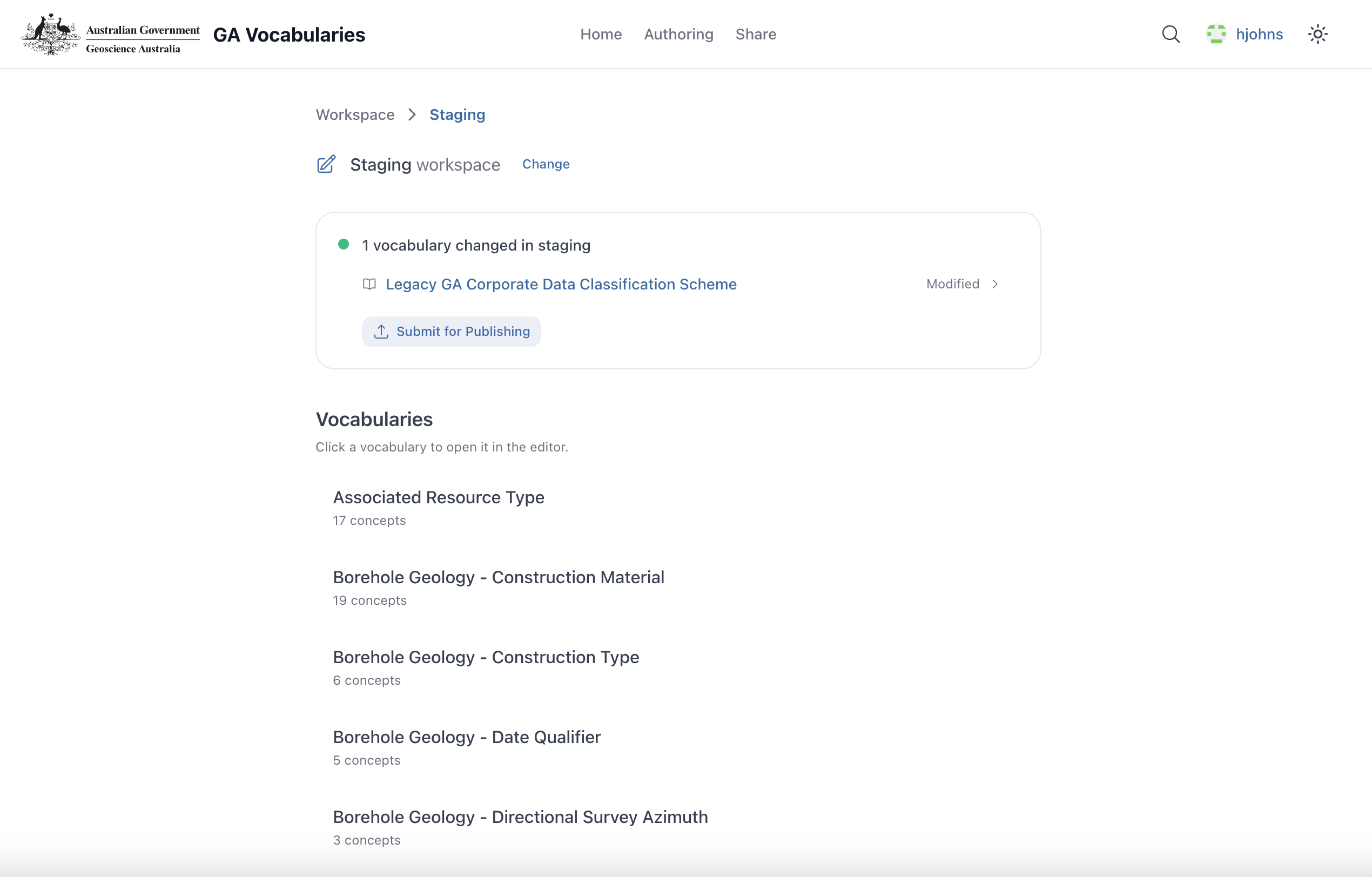The width and height of the screenshot is (1372, 877).
Task: Open Borehole Geology - Construction Material vocabulary
Action: click(499, 577)
